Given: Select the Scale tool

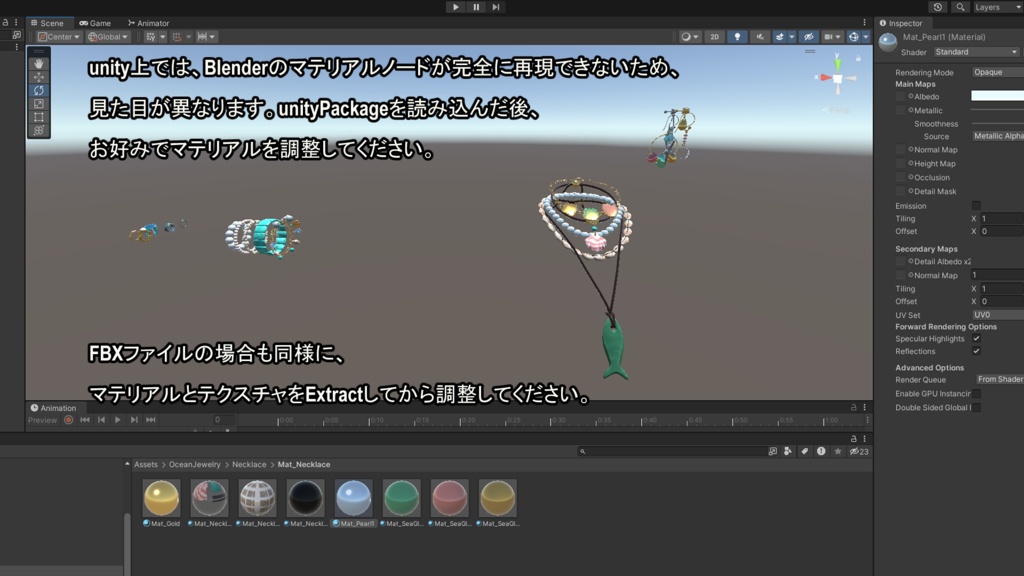Looking at the screenshot, I should (x=39, y=104).
